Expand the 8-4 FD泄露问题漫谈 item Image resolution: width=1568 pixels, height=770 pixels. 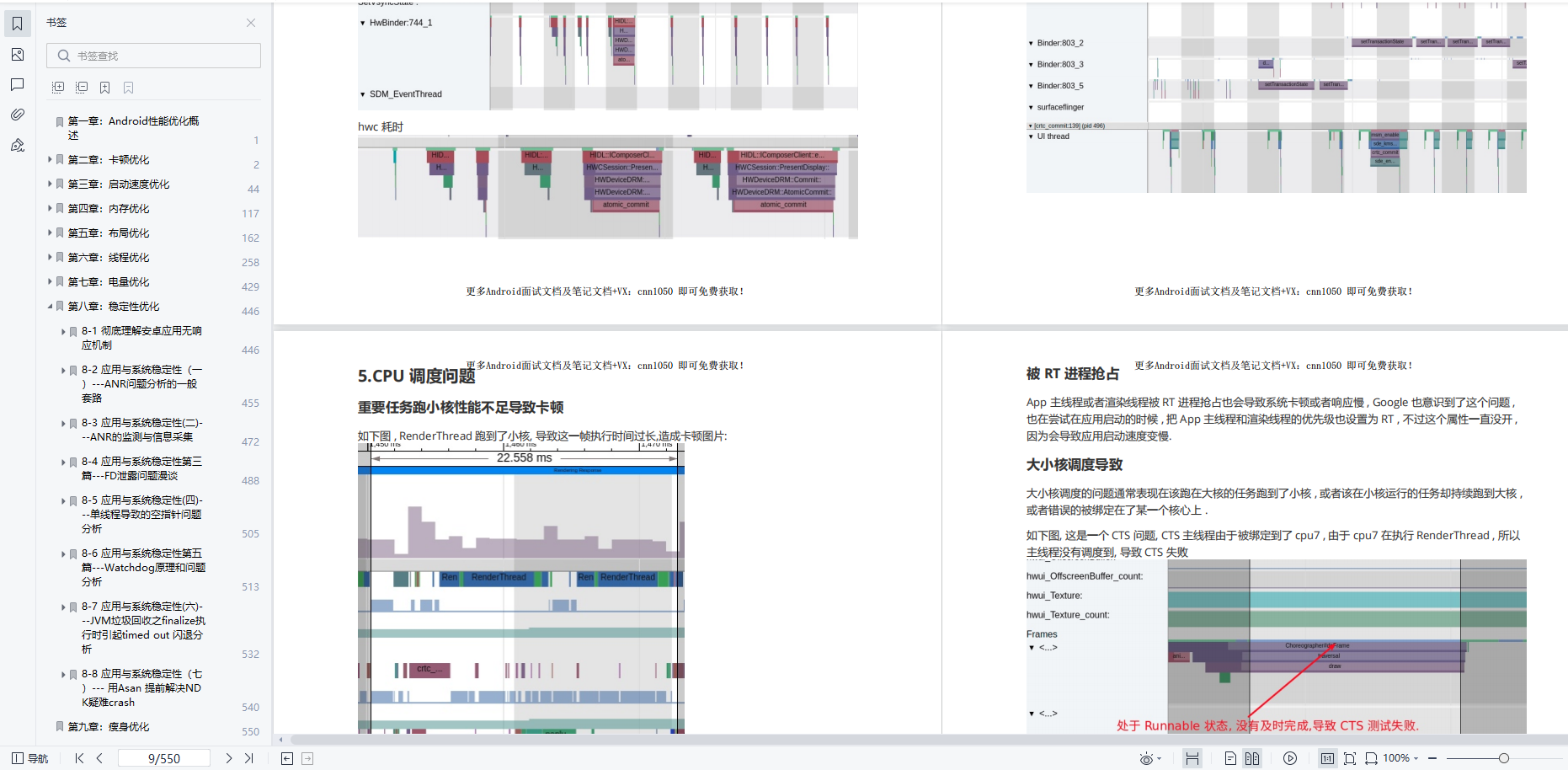63,462
